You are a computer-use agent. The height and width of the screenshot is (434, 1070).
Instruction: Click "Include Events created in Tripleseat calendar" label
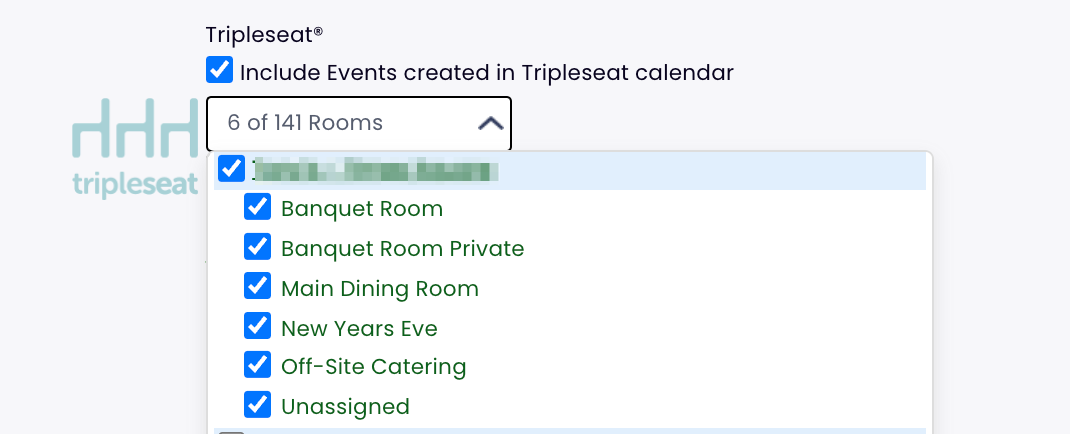pyautogui.click(x=487, y=72)
